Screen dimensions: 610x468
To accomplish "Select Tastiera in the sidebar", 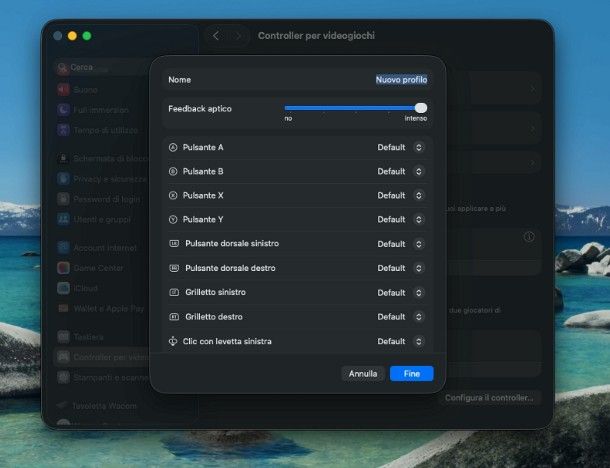I will pos(88,337).
